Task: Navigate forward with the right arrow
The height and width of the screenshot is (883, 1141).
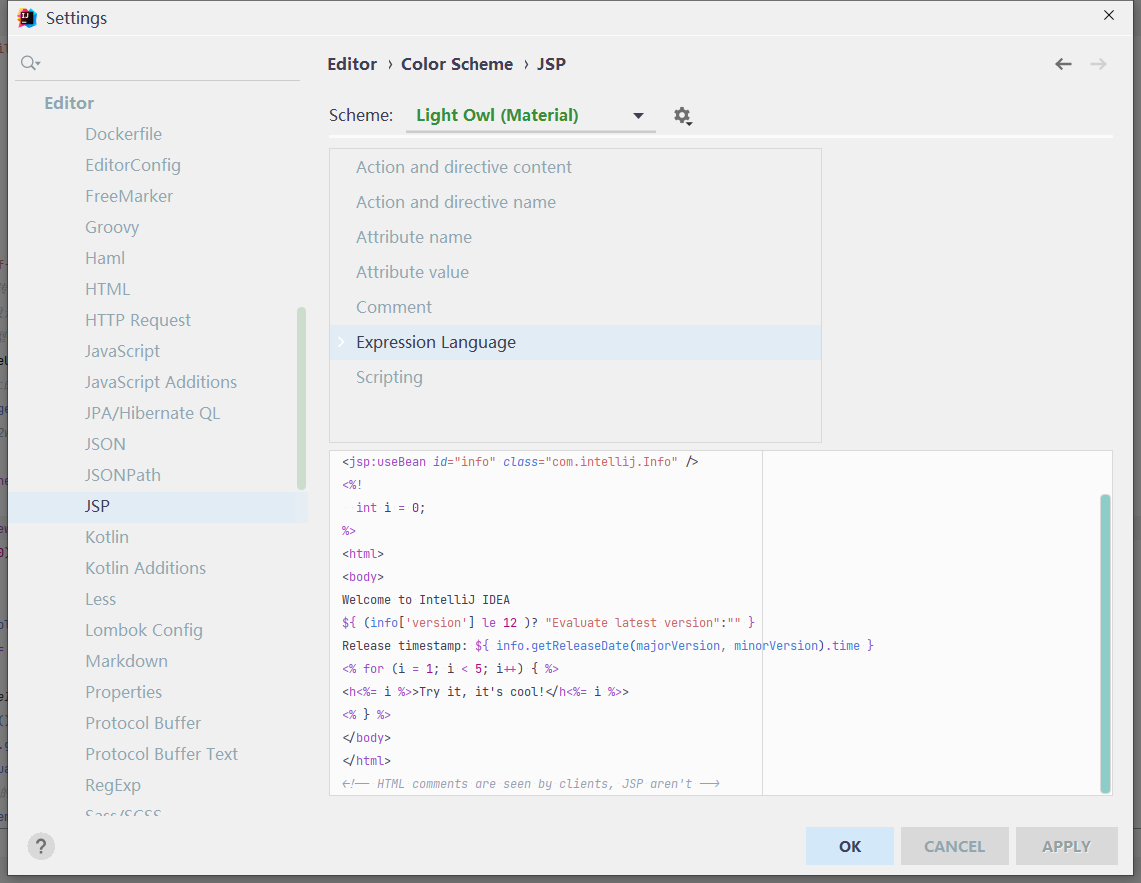Action: pos(1098,64)
